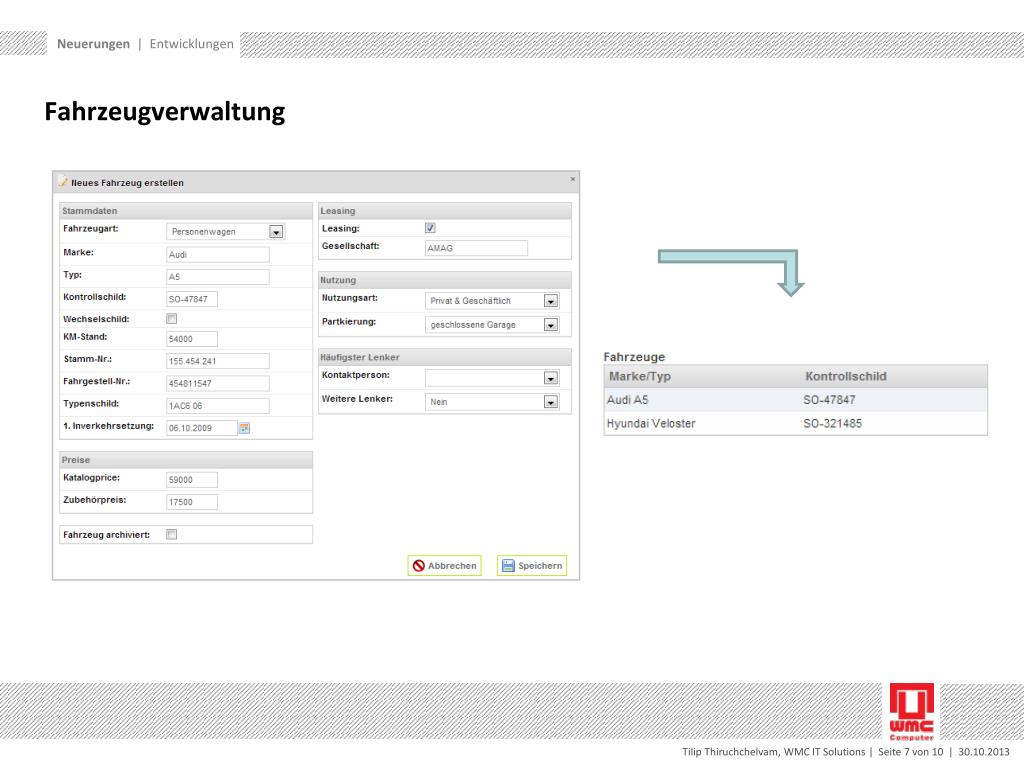Click the Typenschild field
The width and height of the screenshot is (1024, 768).
218,406
